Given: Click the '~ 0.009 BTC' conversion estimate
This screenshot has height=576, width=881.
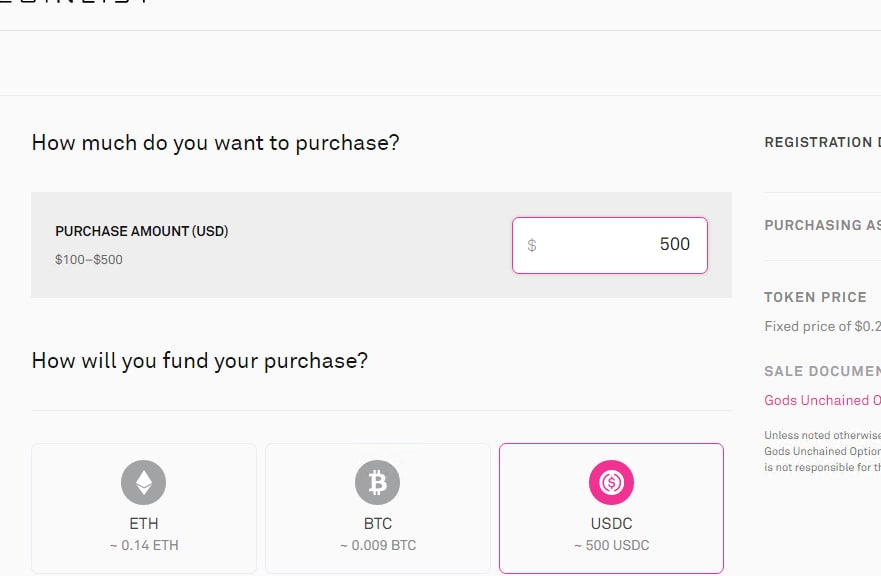Looking at the screenshot, I should pyautogui.click(x=377, y=546).
